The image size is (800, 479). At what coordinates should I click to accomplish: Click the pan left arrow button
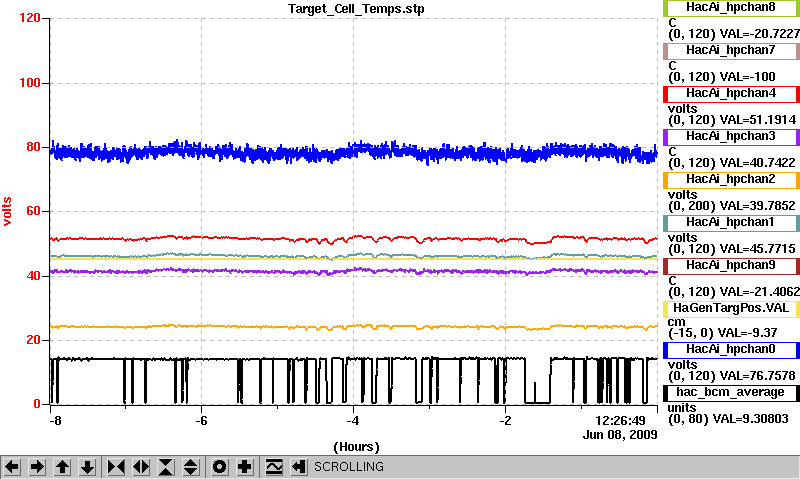[x=12, y=467]
